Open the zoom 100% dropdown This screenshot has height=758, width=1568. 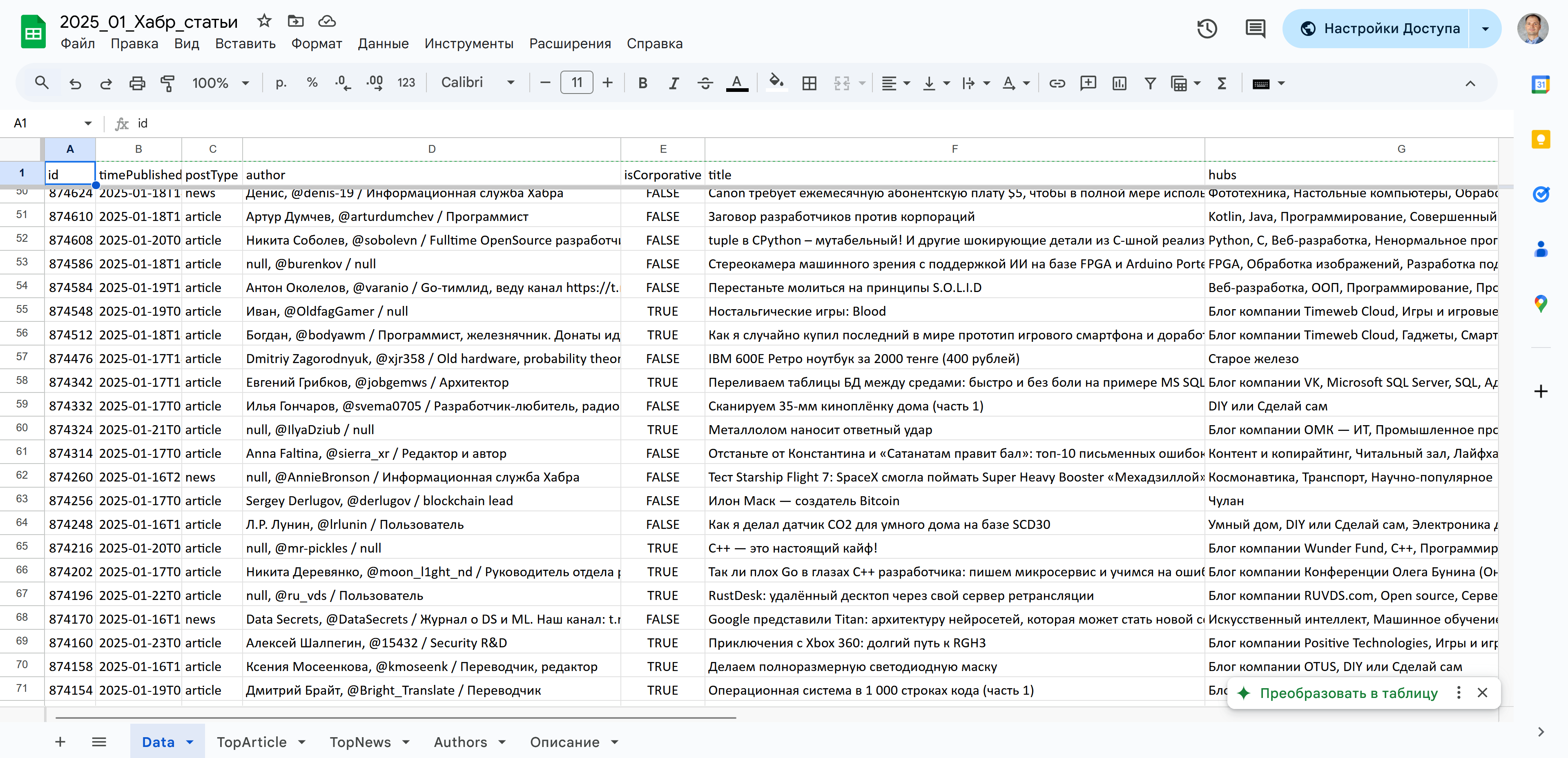click(x=220, y=83)
